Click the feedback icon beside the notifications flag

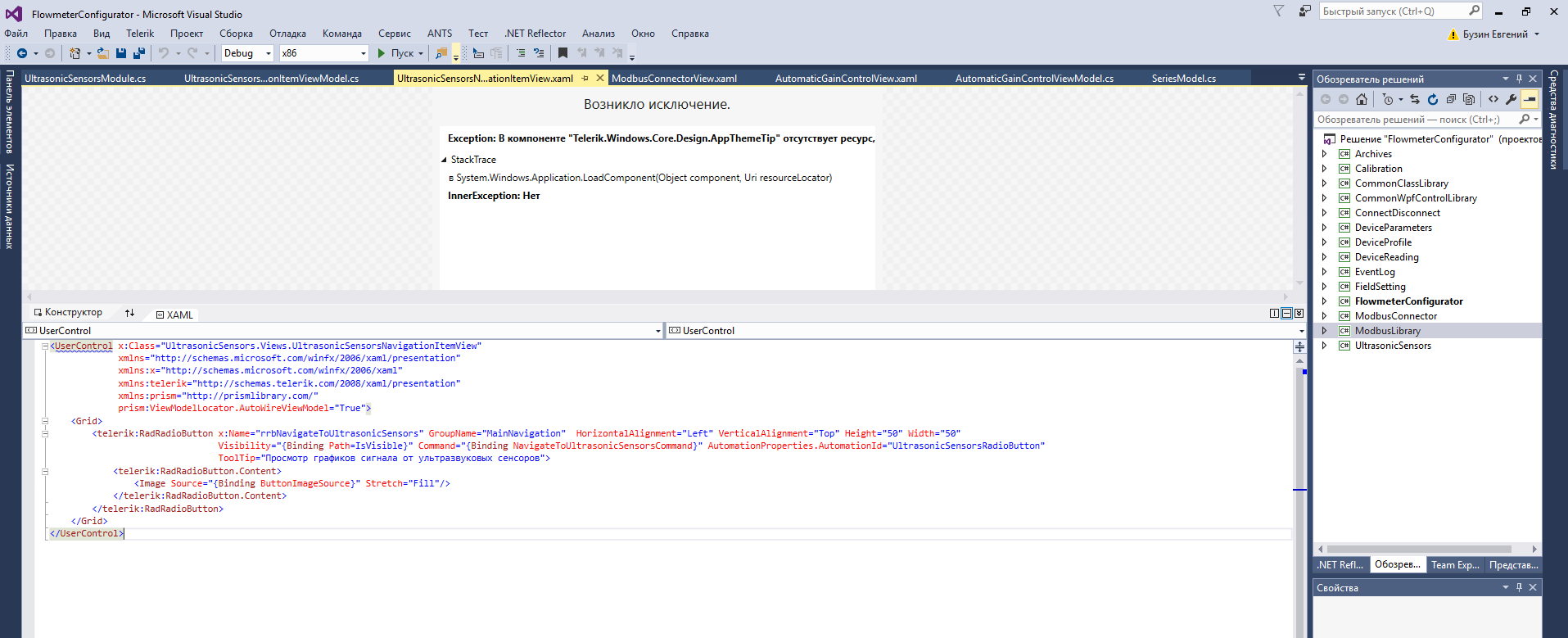click(x=1304, y=11)
